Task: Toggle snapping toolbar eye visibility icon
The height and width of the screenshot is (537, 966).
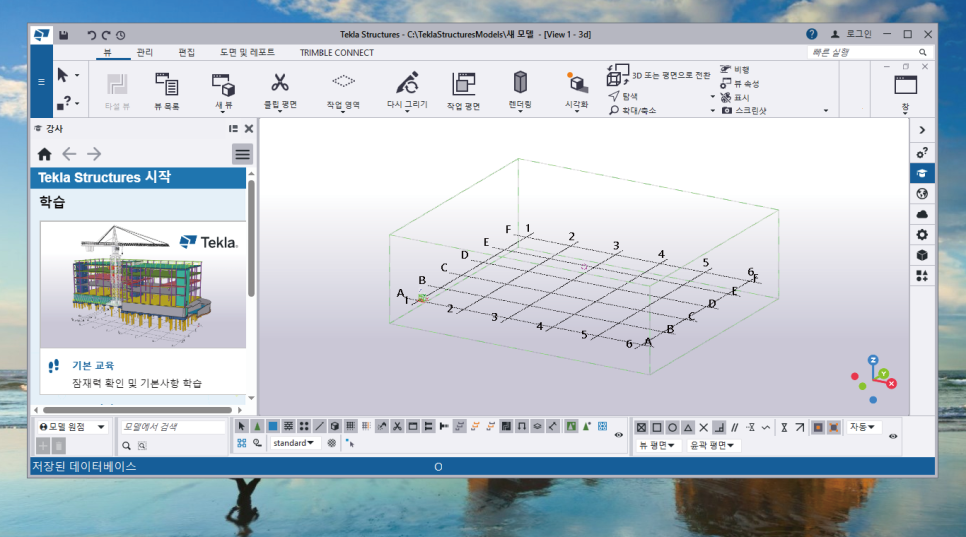Action: tap(893, 436)
